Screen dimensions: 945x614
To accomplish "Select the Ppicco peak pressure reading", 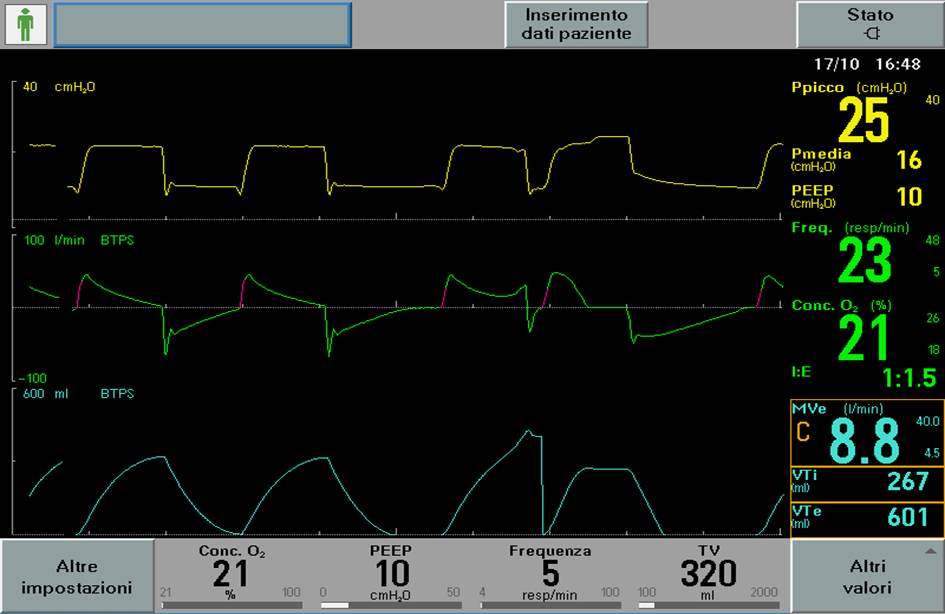I will point(863,117).
